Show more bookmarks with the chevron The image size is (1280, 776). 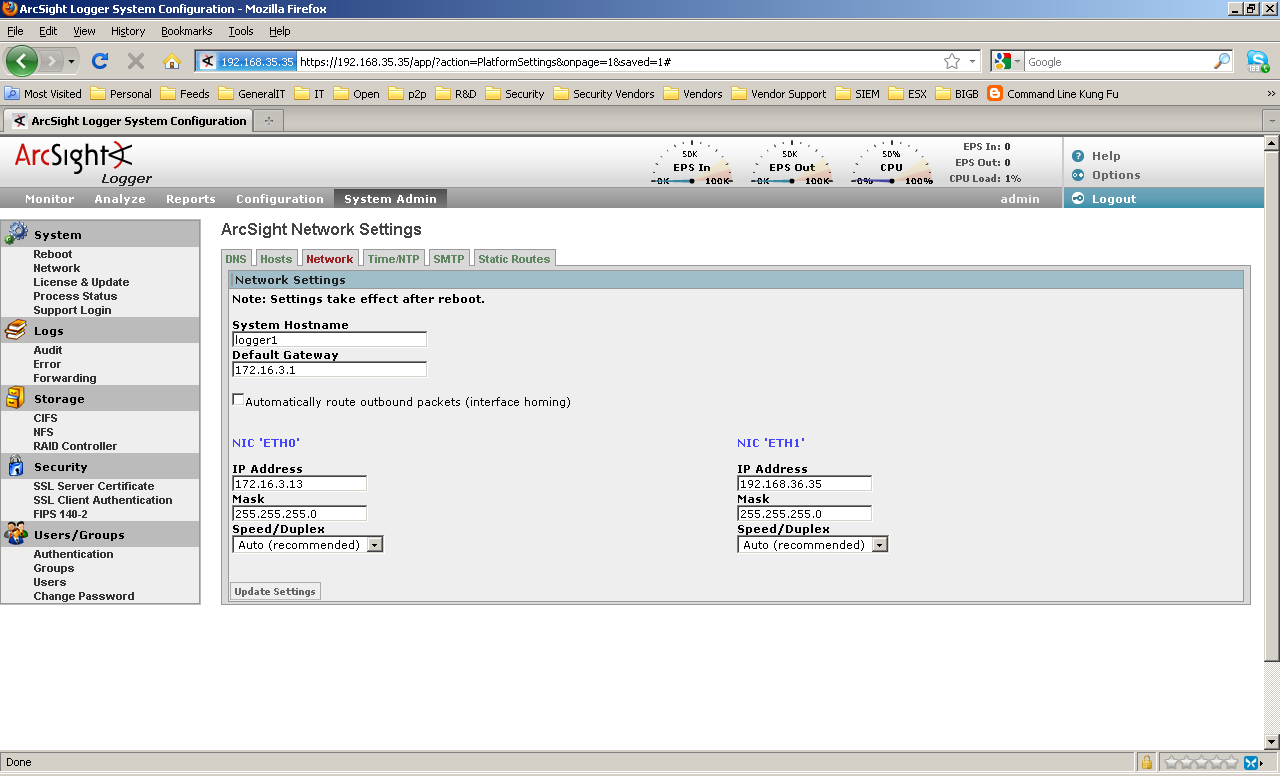1271,93
